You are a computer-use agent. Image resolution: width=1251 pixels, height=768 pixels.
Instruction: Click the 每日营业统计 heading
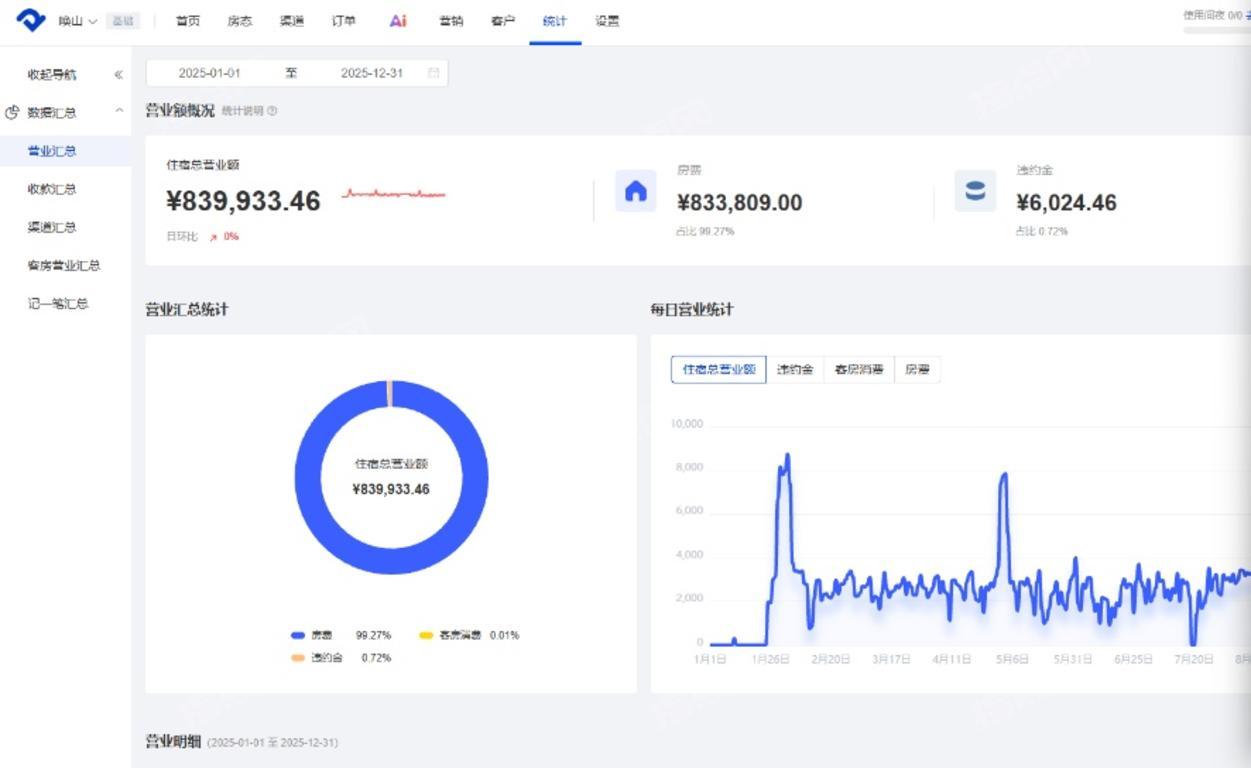[x=692, y=309]
